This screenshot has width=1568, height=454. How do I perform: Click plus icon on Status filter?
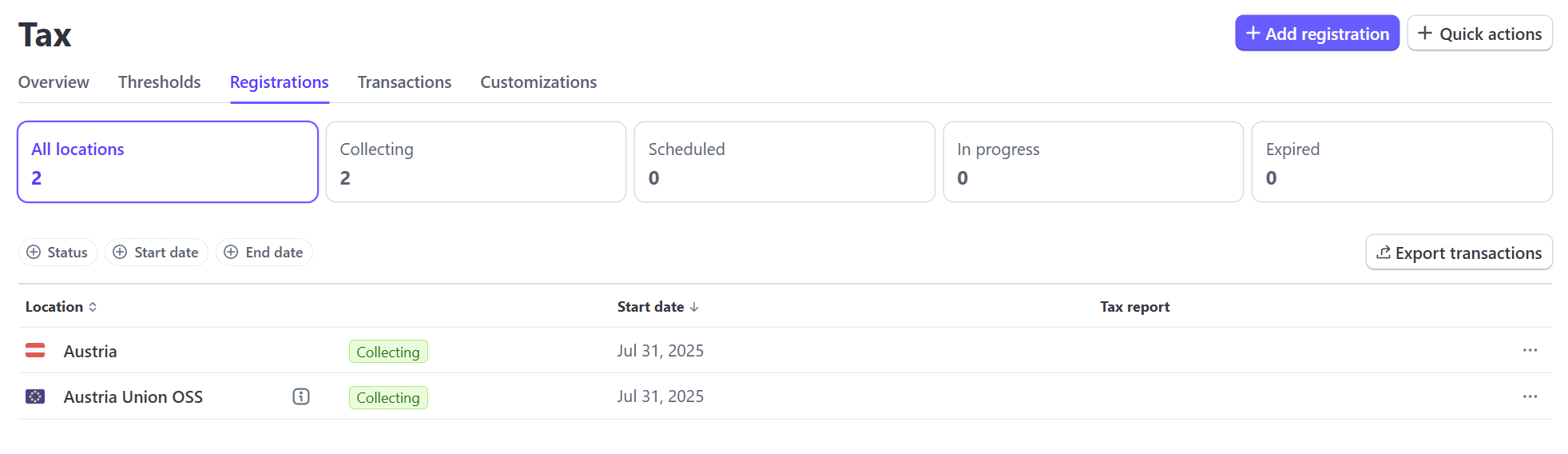pyautogui.click(x=34, y=252)
